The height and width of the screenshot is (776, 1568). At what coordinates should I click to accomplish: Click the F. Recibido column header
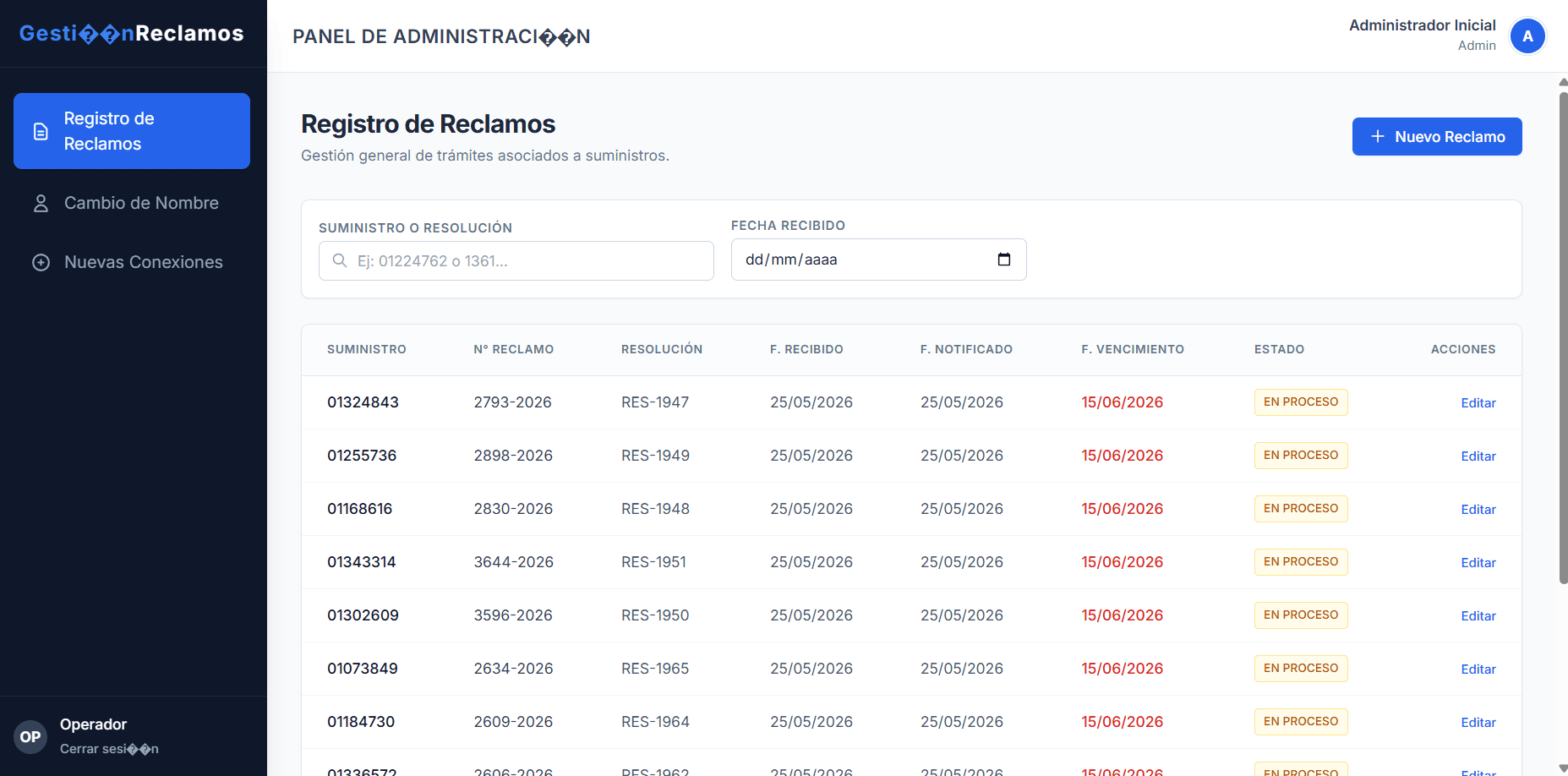806,349
